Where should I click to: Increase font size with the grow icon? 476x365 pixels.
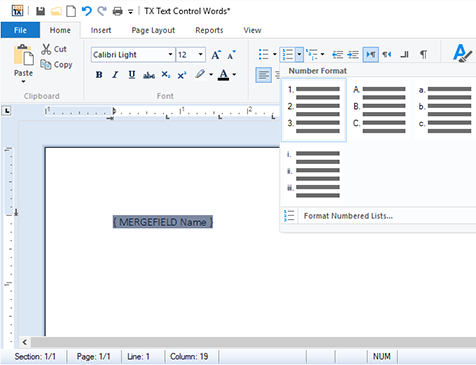(216, 54)
